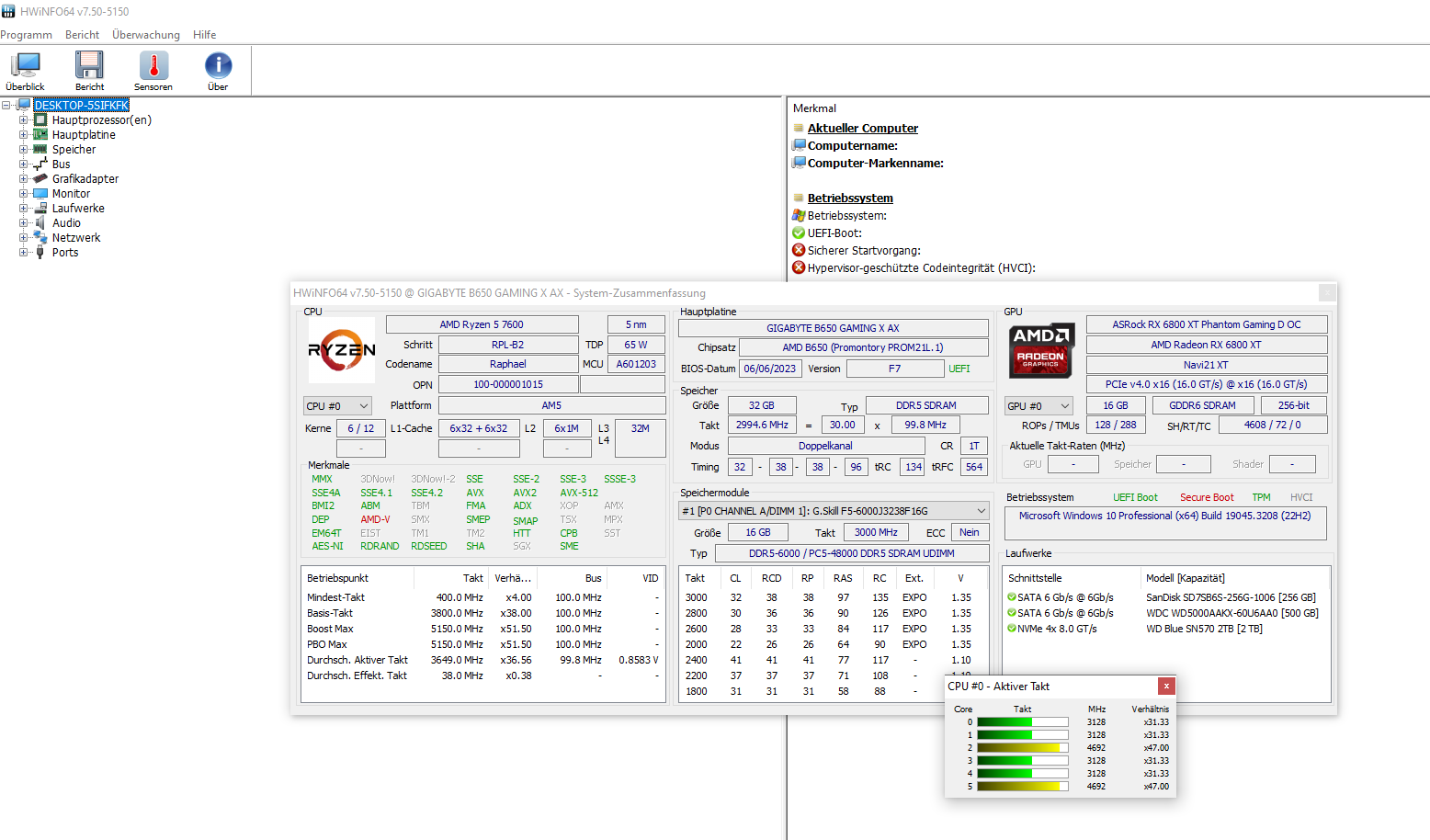1430x840 pixels.
Task: Open the Programm menu
Action: 27,35
